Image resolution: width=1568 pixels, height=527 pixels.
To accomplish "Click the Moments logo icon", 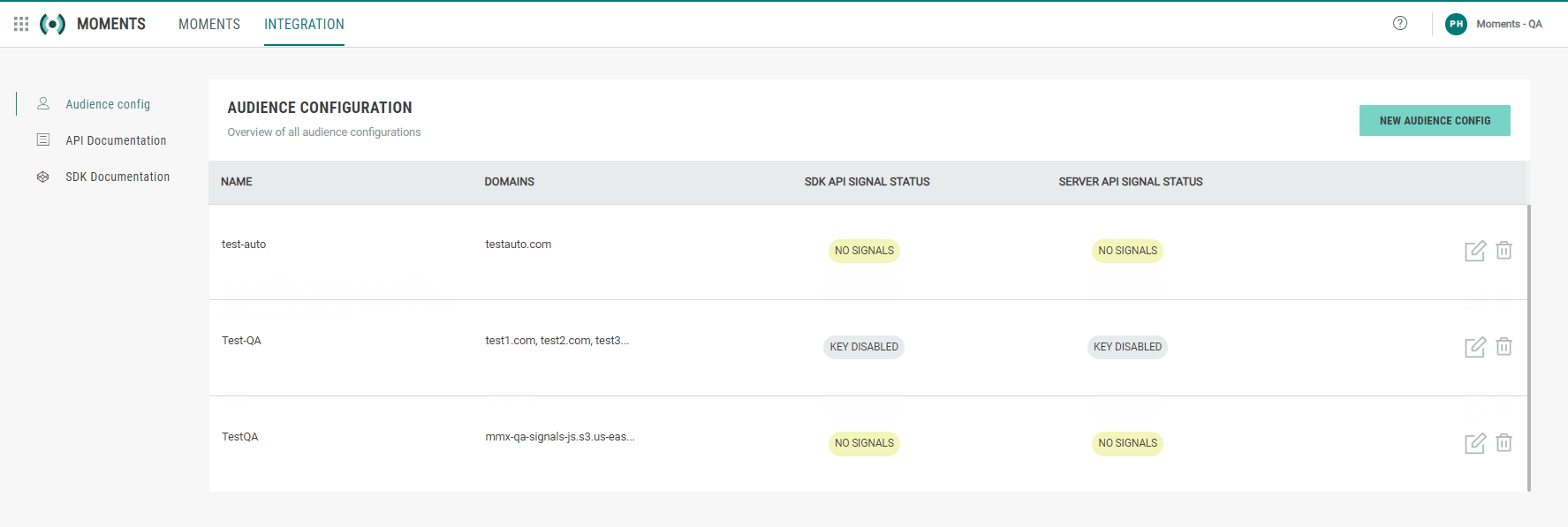I will pos(53,24).
